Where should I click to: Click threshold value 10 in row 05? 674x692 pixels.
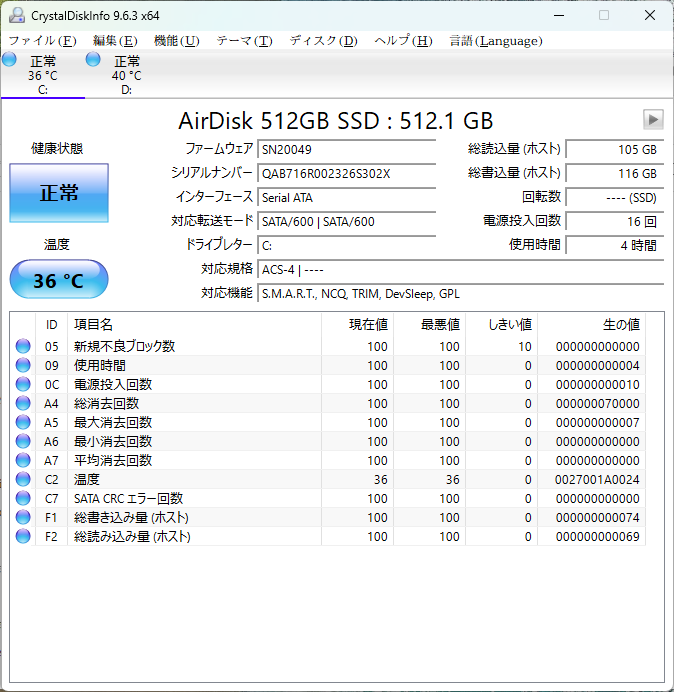coord(525,347)
